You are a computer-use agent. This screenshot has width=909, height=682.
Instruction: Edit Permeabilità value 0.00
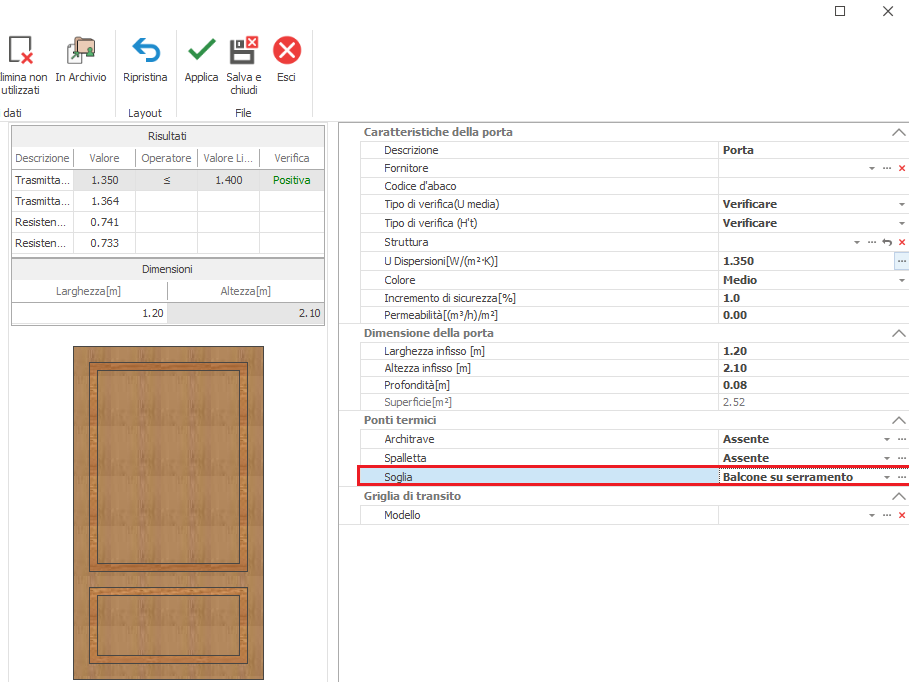click(813, 315)
